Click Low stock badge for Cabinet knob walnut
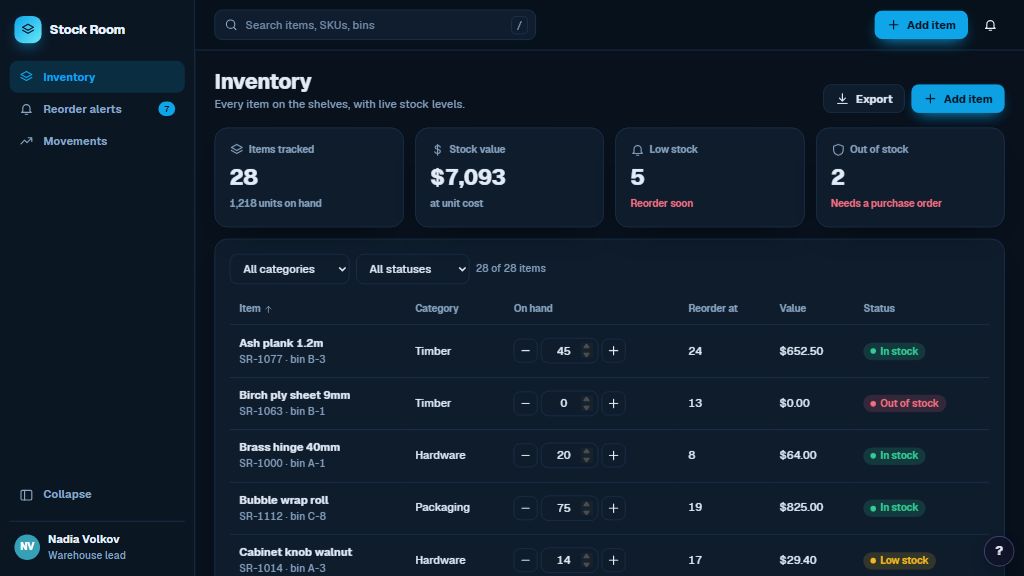This screenshot has width=1024, height=576. [x=899, y=560]
